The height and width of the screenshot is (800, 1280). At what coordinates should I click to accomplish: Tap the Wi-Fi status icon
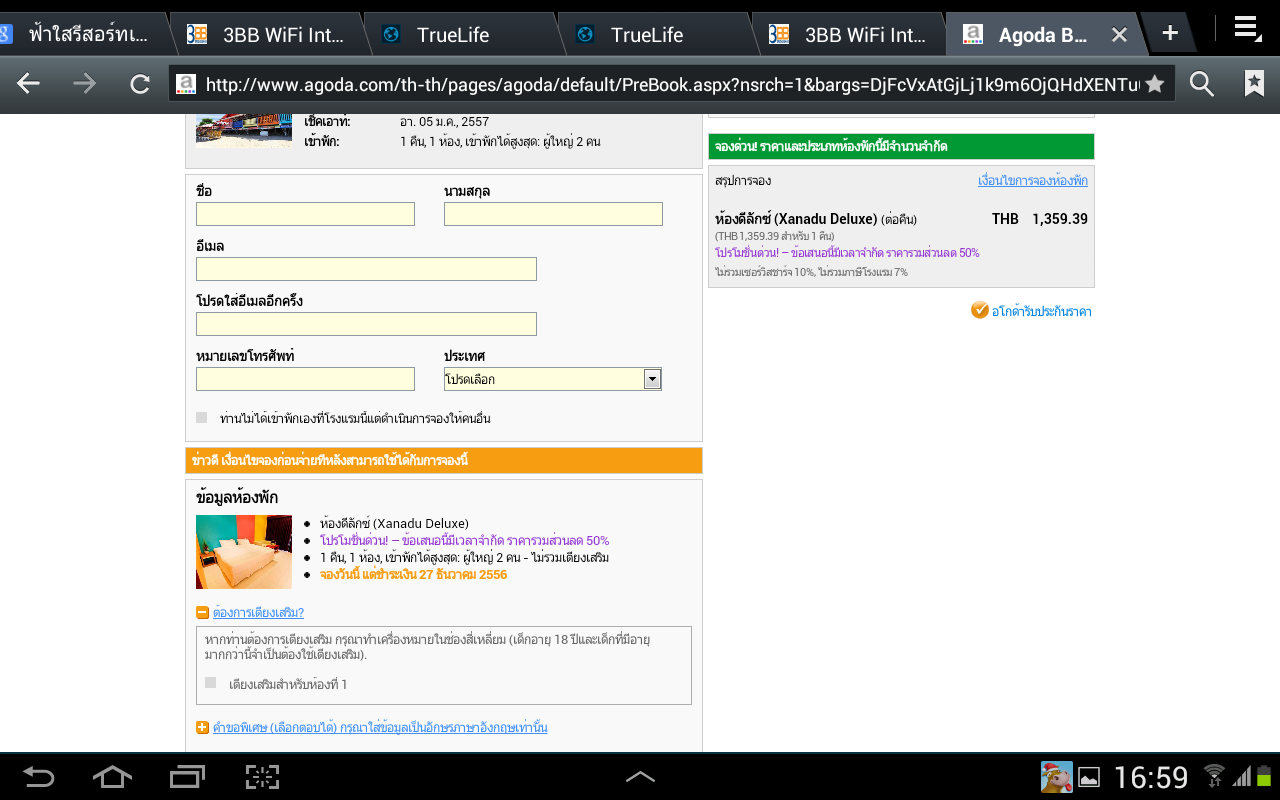[x=1214, y=776]
